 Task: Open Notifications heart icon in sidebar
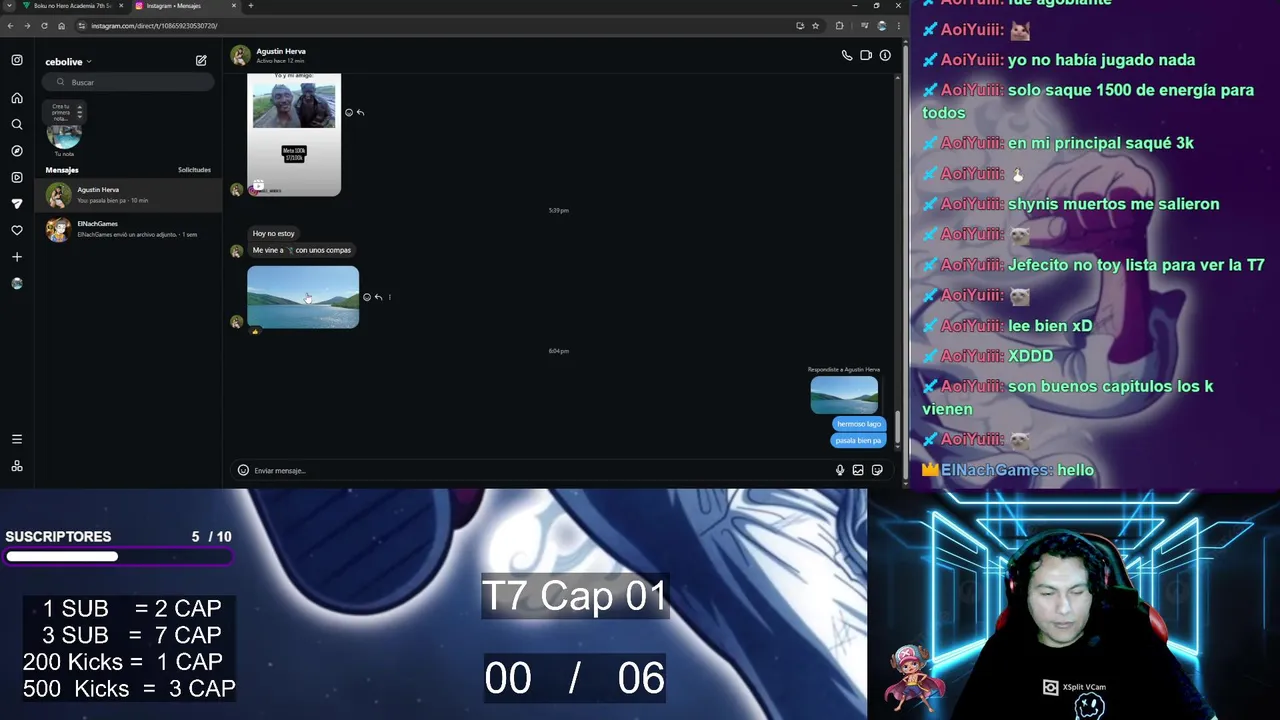point(17,230)
